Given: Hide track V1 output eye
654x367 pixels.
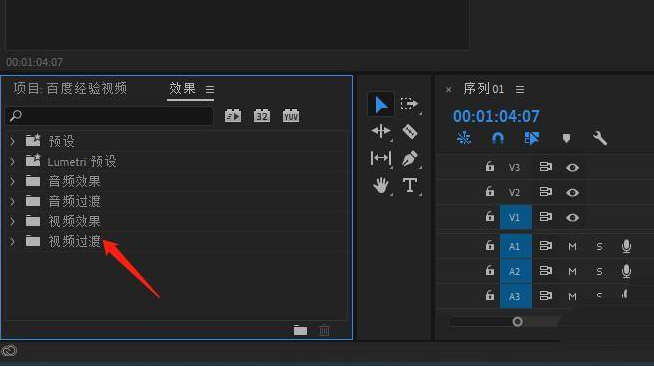Looking at the screenshot, I should point(572,217).
